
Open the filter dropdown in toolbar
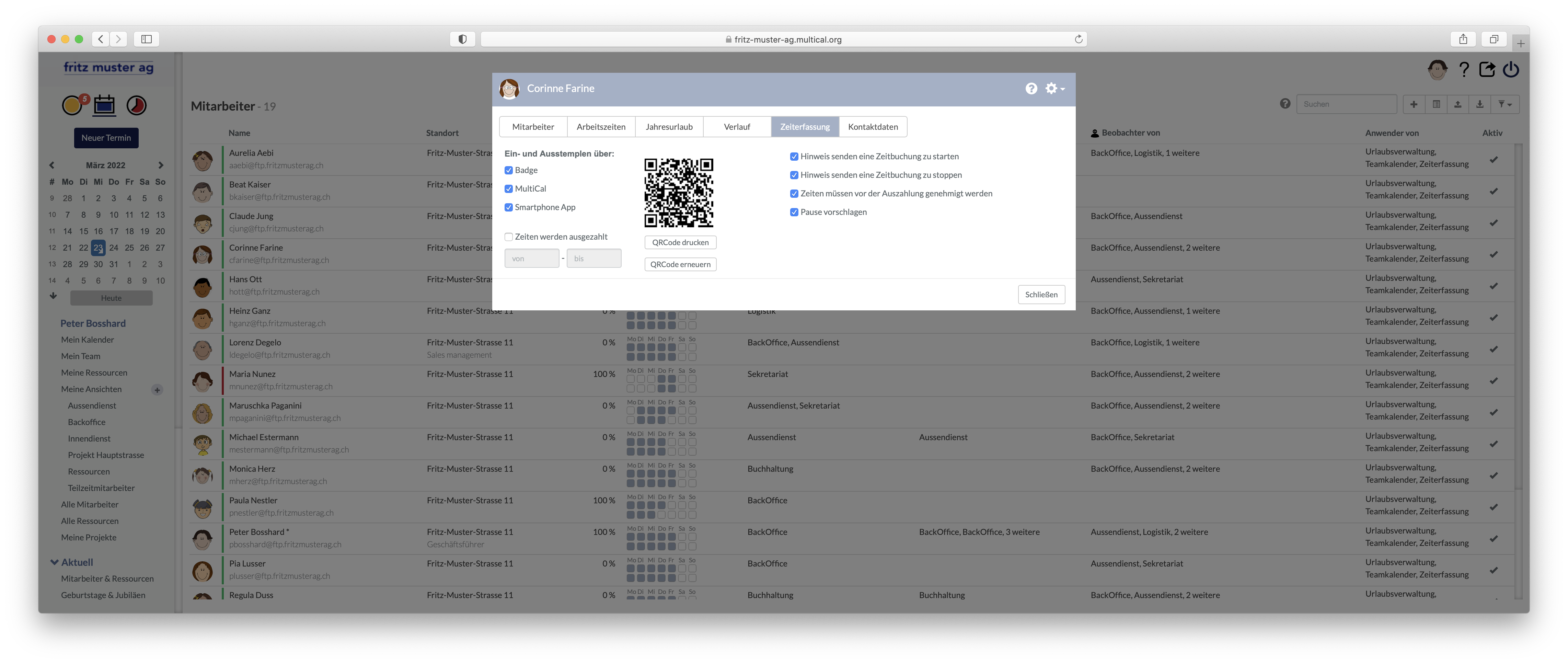[1505, 104]
